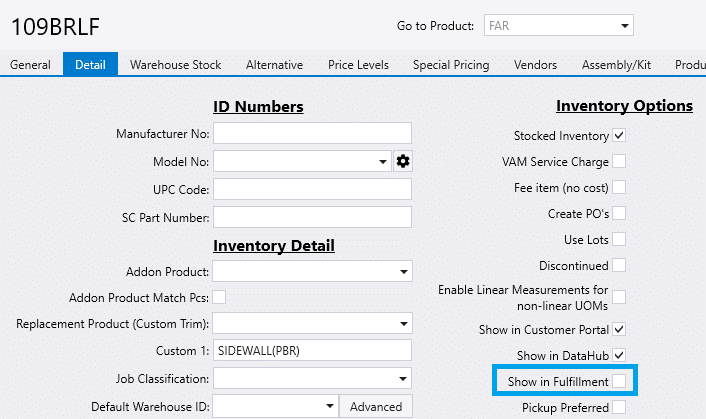Tick the Addon Product Match Pcs checkbox
The image size is (706, 419).
[219, 297]
